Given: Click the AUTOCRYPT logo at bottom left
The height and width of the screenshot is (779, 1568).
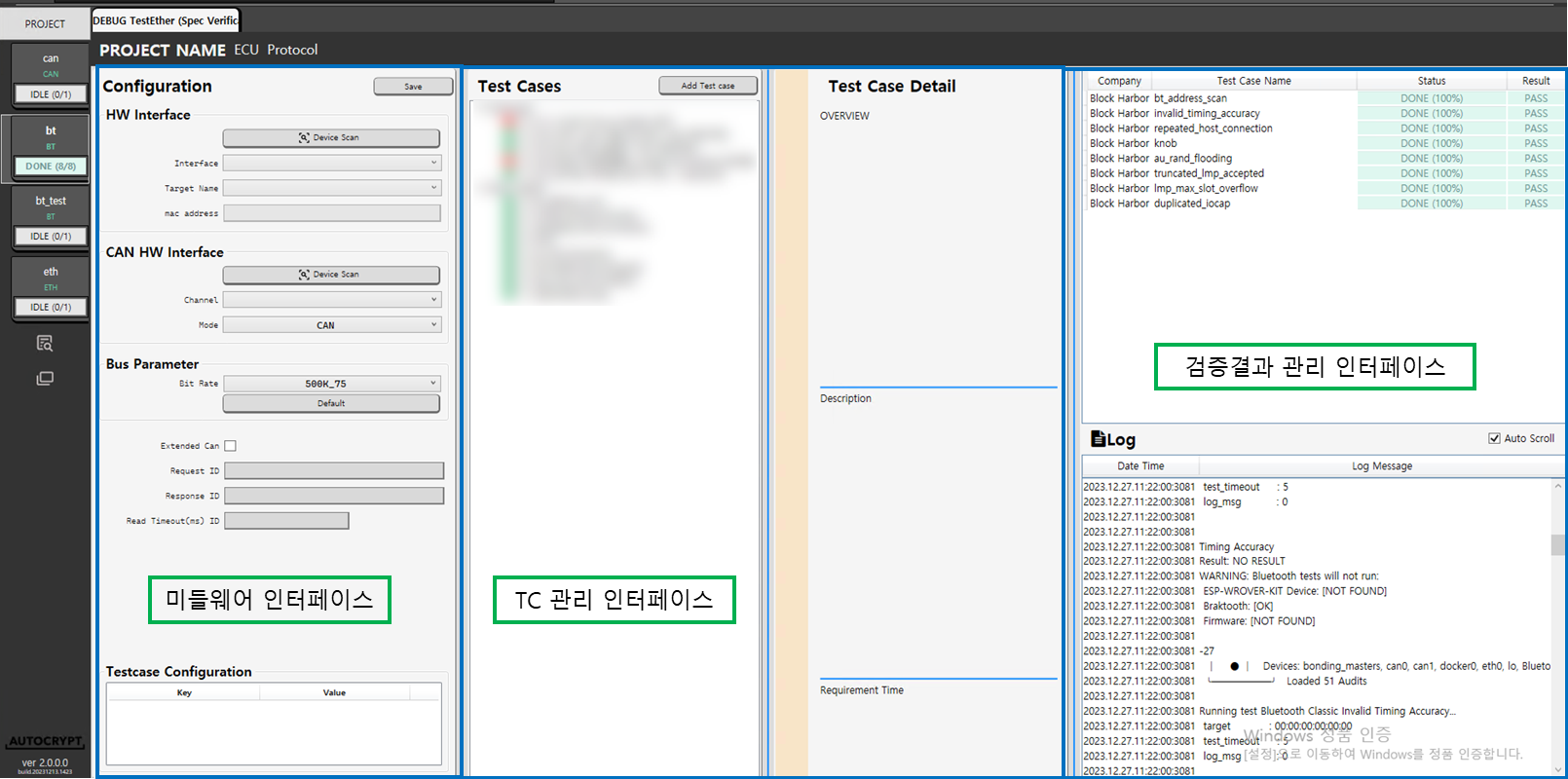Looking at the screenshot, I should [45, 742].
